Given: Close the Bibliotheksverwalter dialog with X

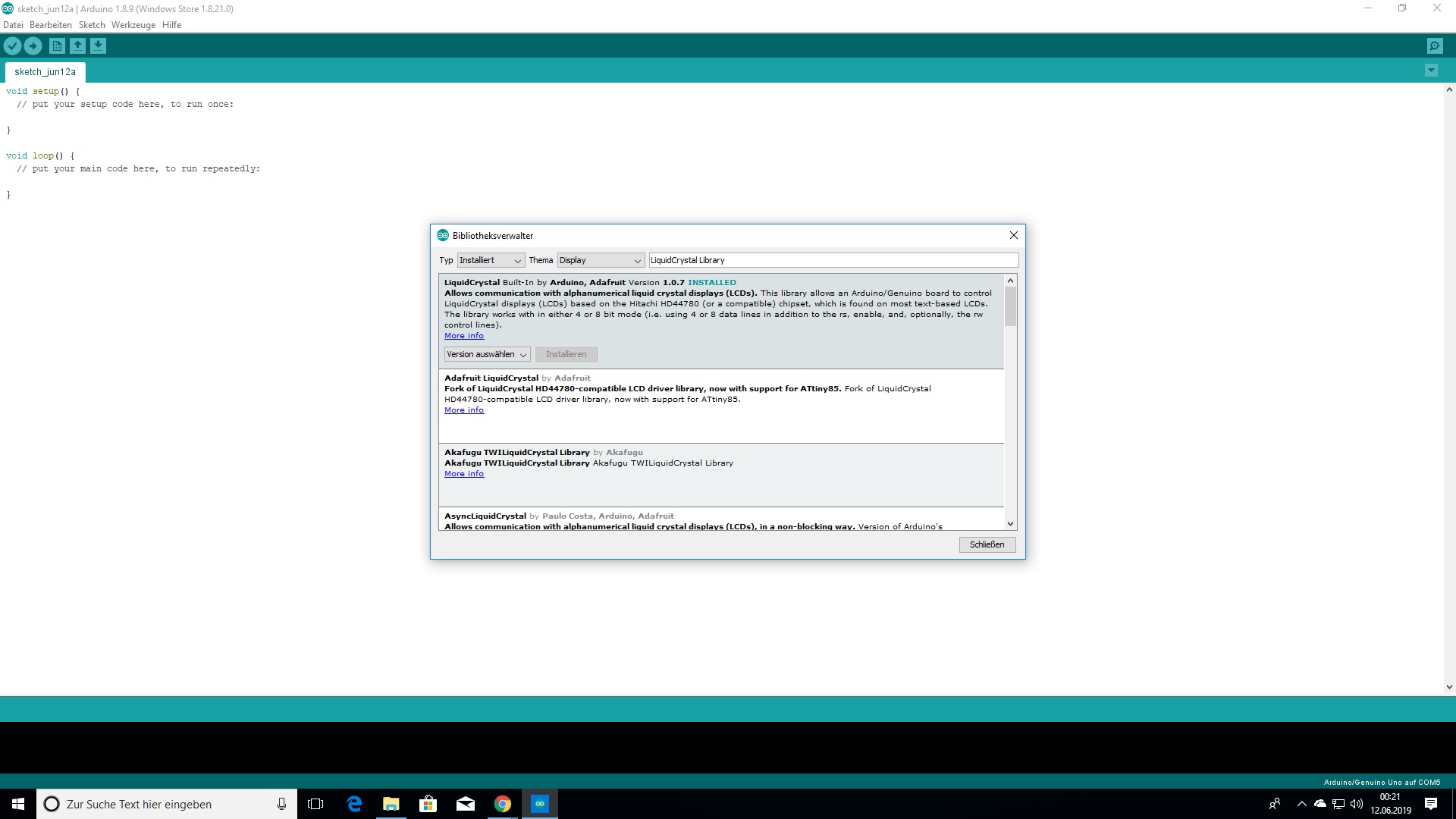Looking at the screenshot, I should 1013,235.
